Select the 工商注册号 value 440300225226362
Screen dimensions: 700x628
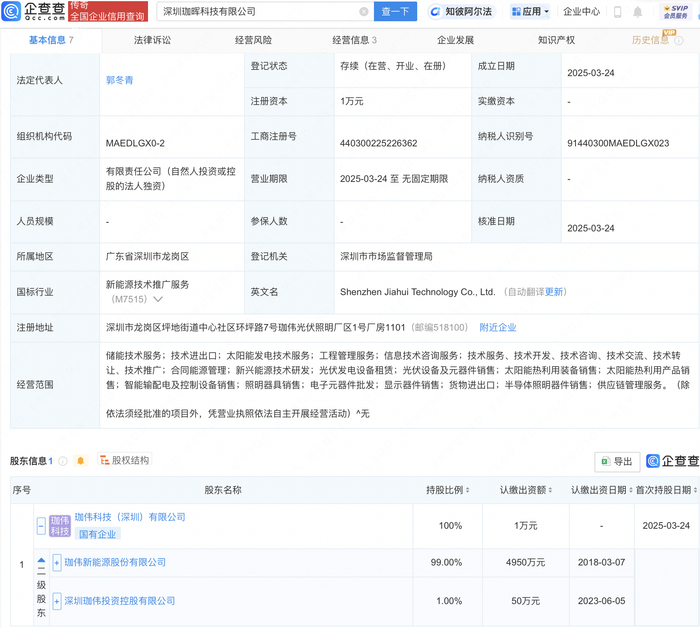[379, 143]
